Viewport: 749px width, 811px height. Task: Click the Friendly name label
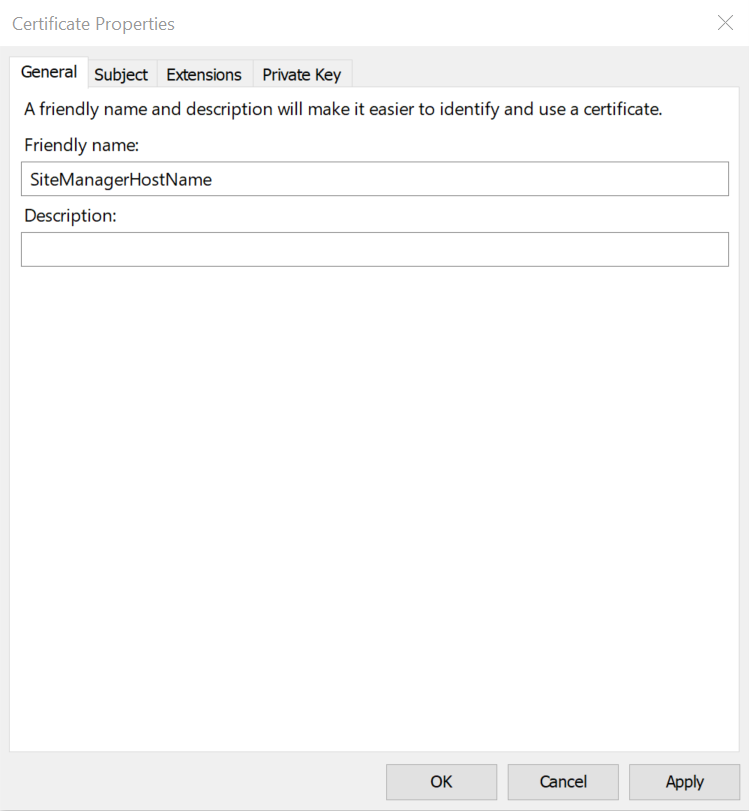coord(81,145)
